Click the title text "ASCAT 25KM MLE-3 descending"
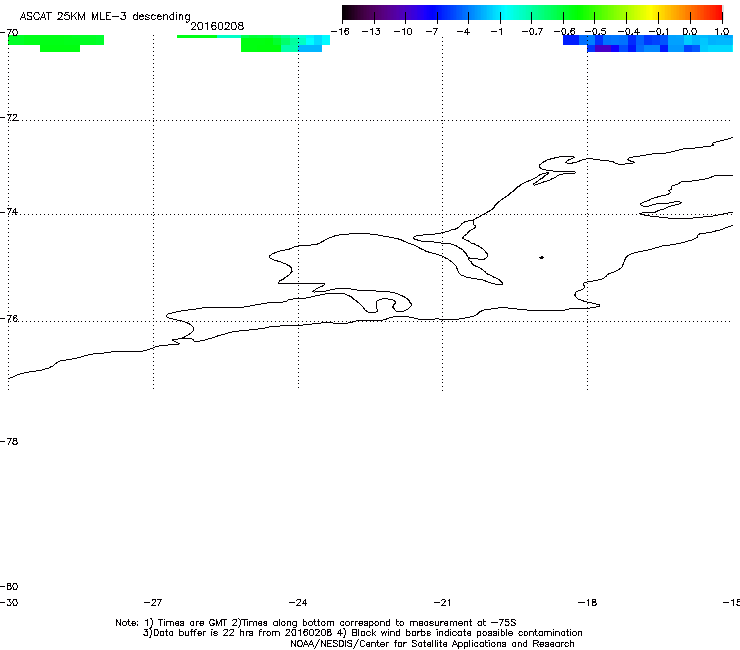Screen dimensions: 740x650 pos(105,17)
